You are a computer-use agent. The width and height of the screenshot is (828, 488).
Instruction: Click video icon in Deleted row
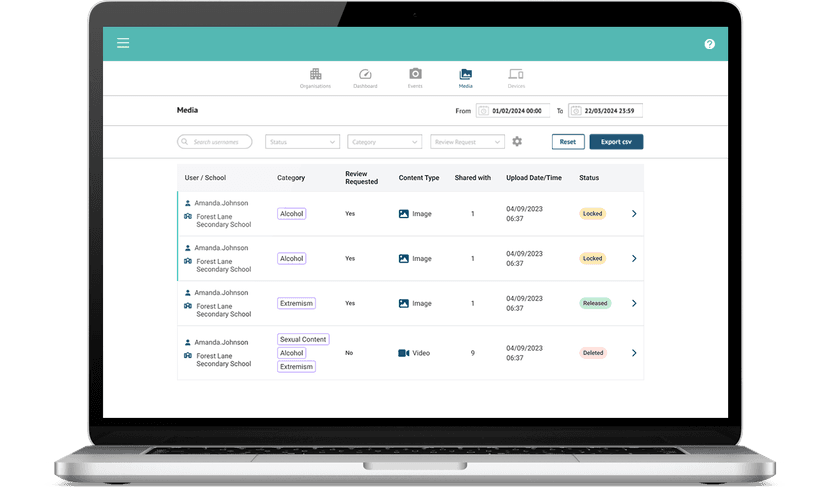[403, 353]
